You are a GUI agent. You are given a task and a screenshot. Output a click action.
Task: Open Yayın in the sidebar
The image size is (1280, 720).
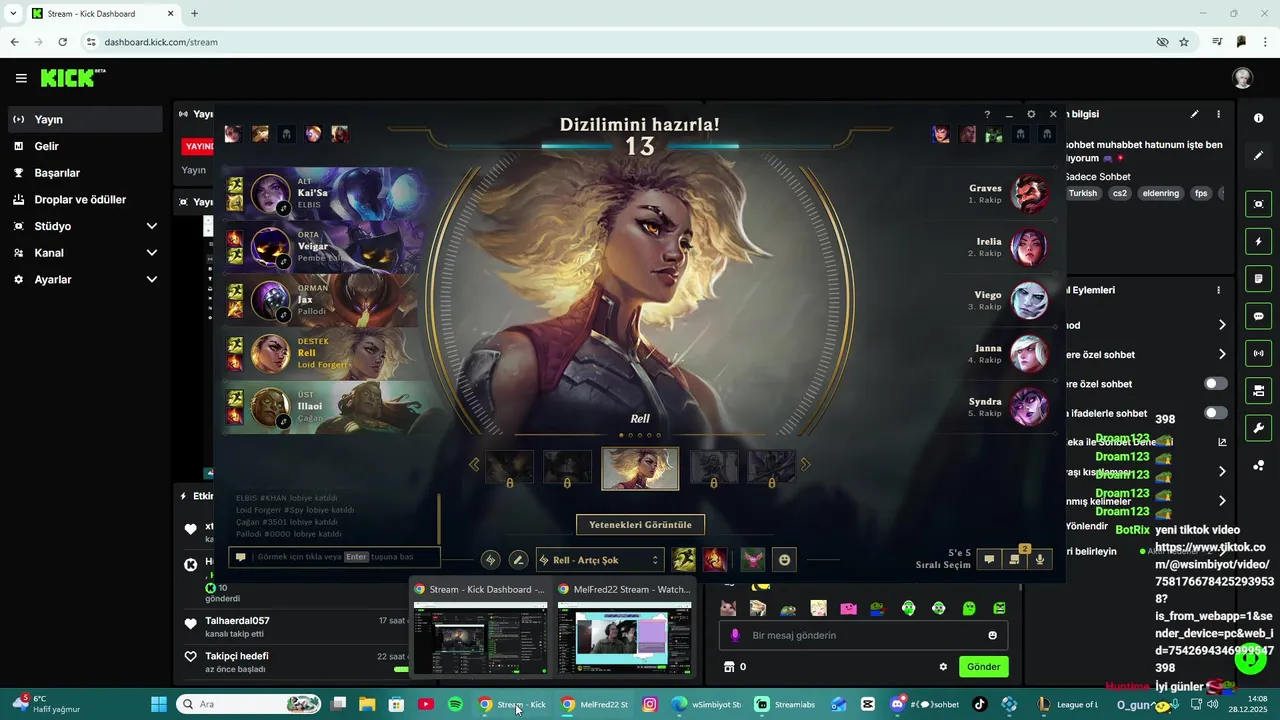(85, 119)
